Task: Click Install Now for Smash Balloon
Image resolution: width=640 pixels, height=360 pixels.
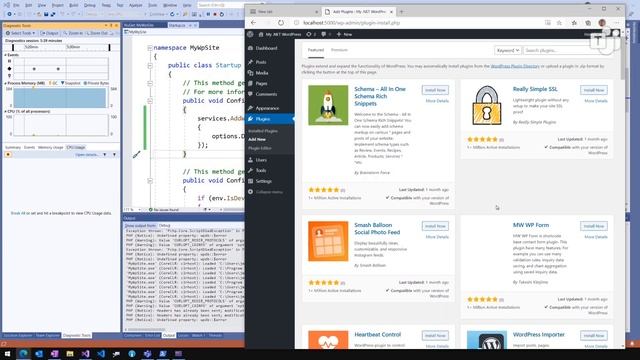Action: tap(435, 226)
